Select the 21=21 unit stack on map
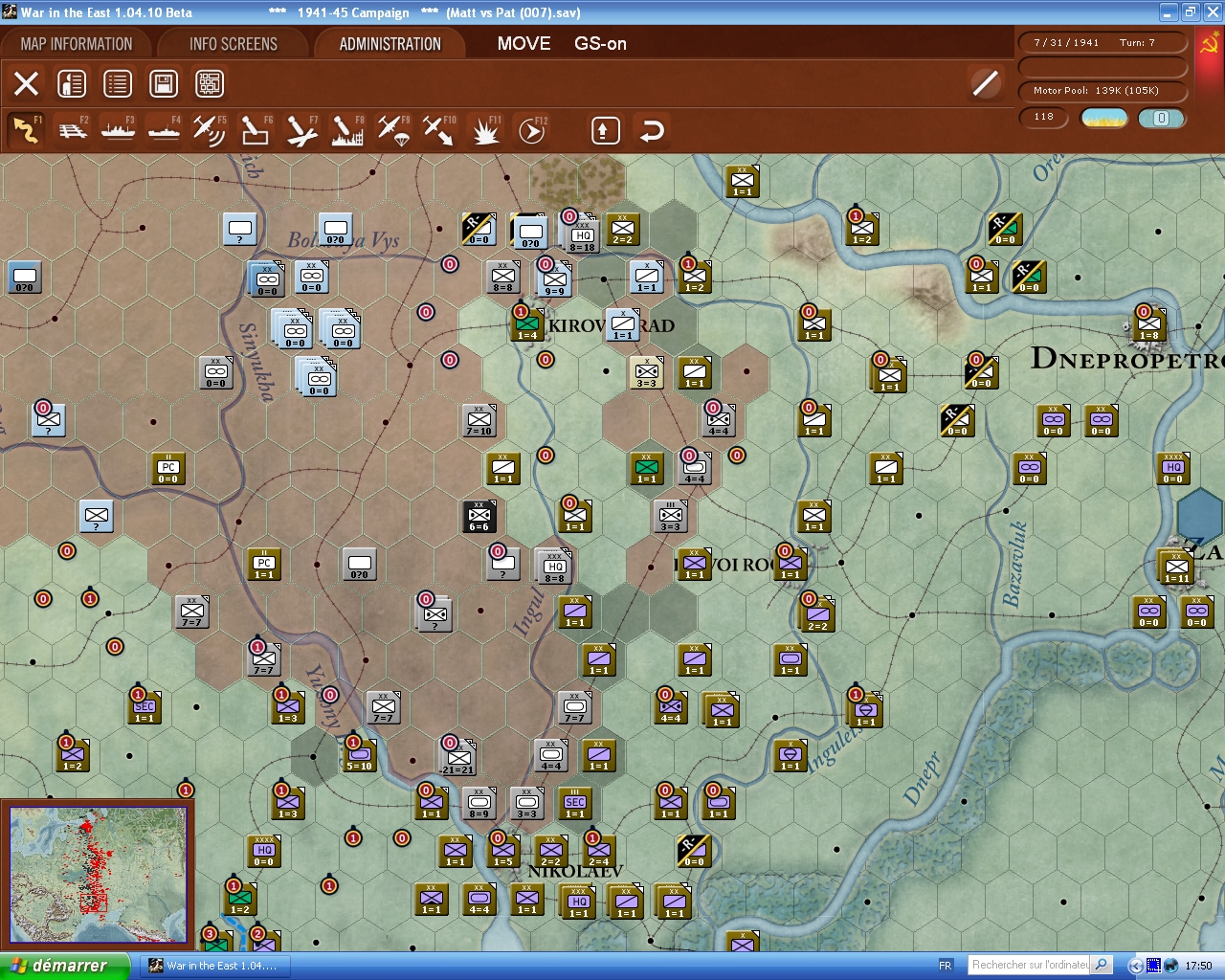Screen dimensions: 1225x980 click(457, 757)
